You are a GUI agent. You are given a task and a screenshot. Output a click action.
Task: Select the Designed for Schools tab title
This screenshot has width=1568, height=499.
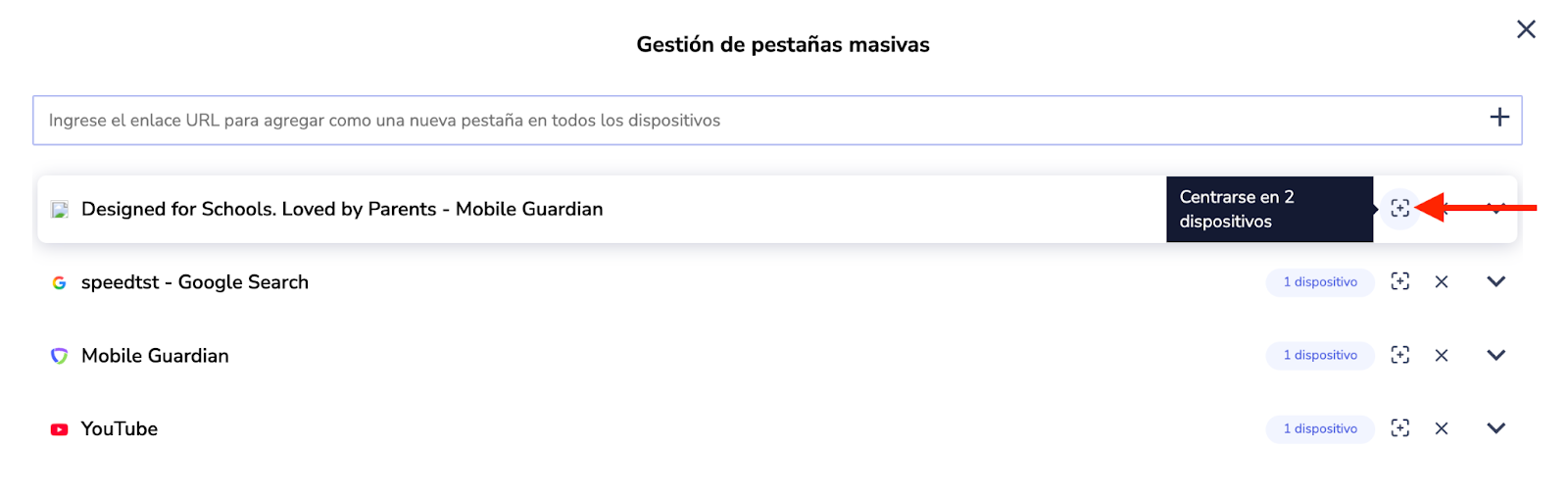coord(342,209)
